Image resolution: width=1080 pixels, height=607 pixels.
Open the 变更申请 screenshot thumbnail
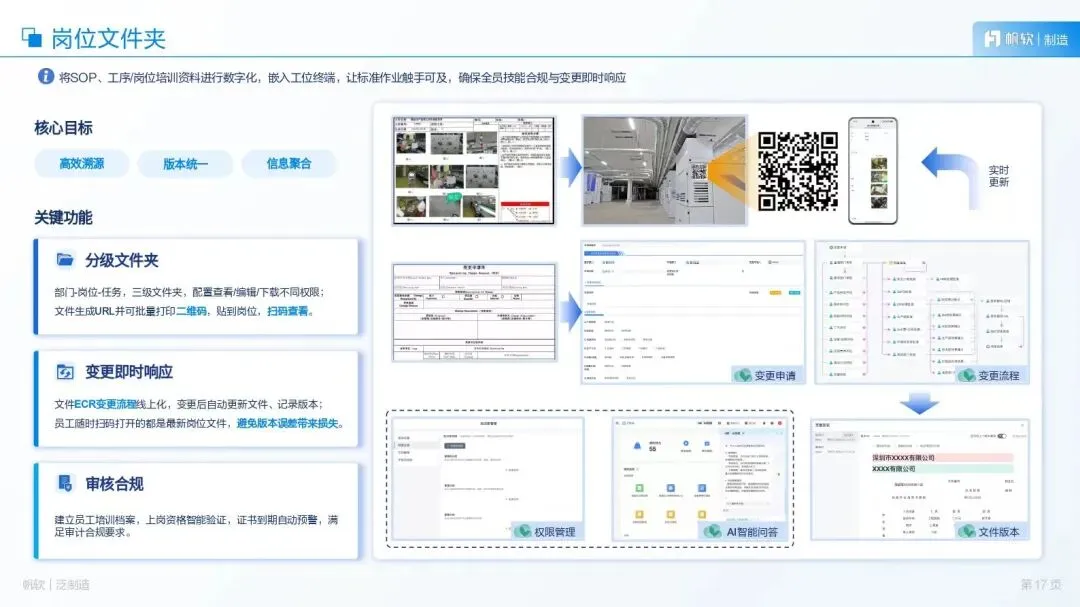tap(693, 311)
